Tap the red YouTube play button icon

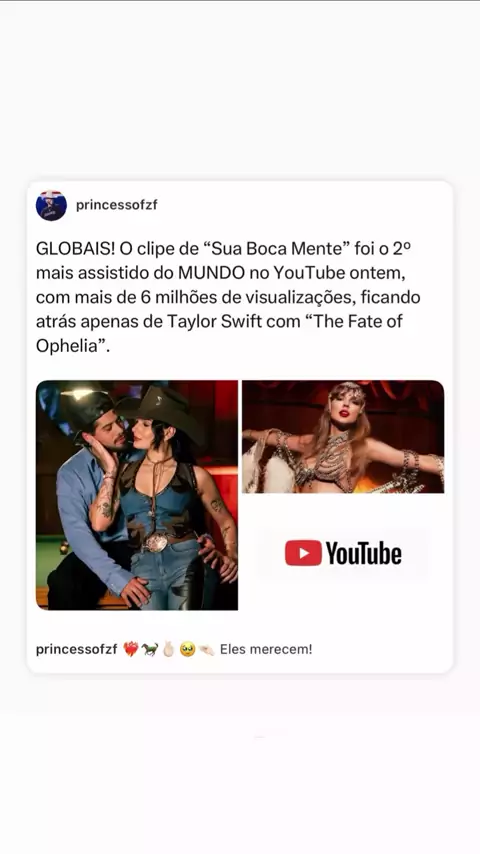point(303,553)
